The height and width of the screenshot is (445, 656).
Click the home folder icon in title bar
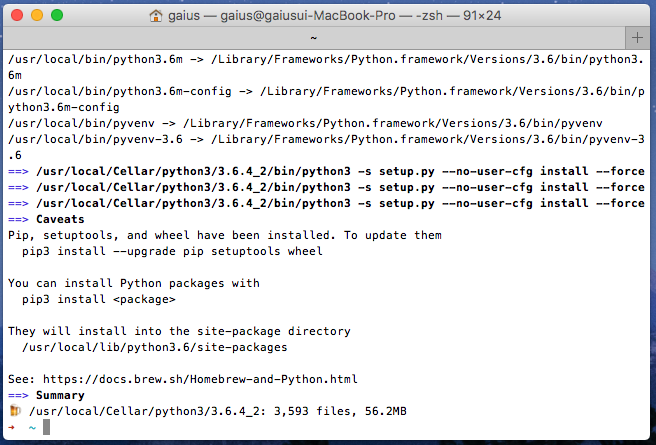pos(156,16)
